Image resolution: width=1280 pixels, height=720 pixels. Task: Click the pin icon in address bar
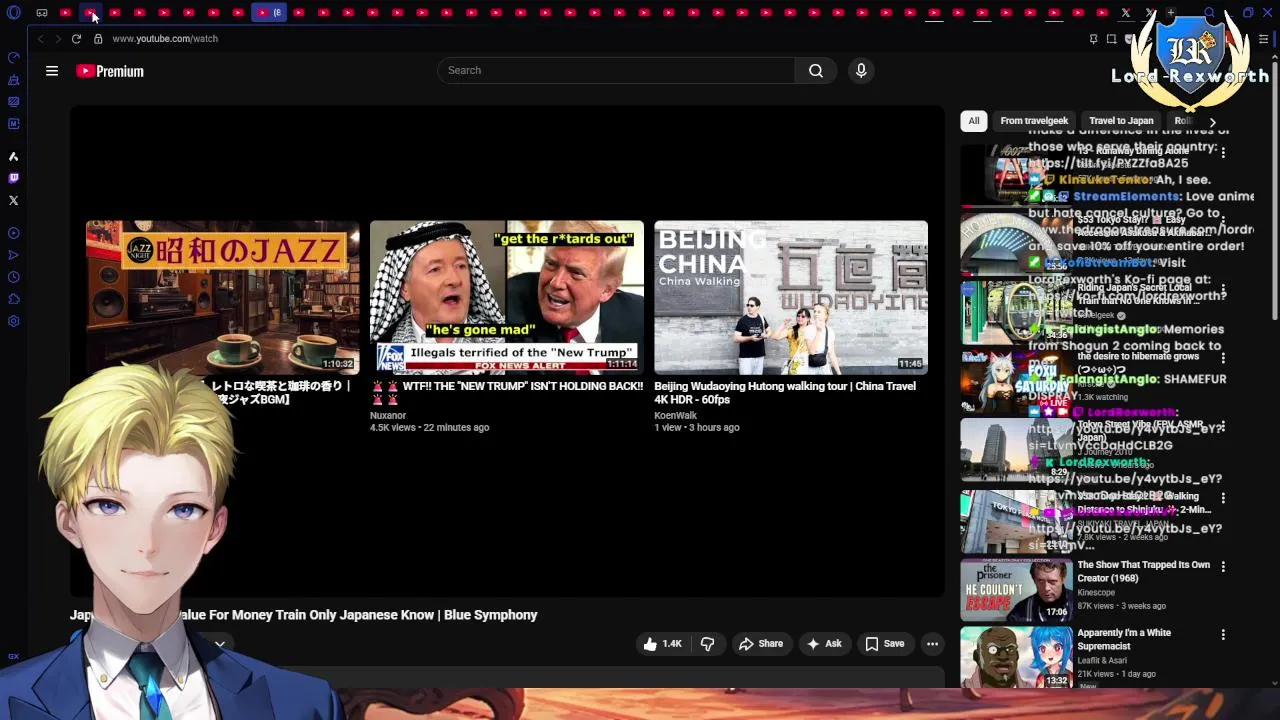click(x=1093, y=39)
